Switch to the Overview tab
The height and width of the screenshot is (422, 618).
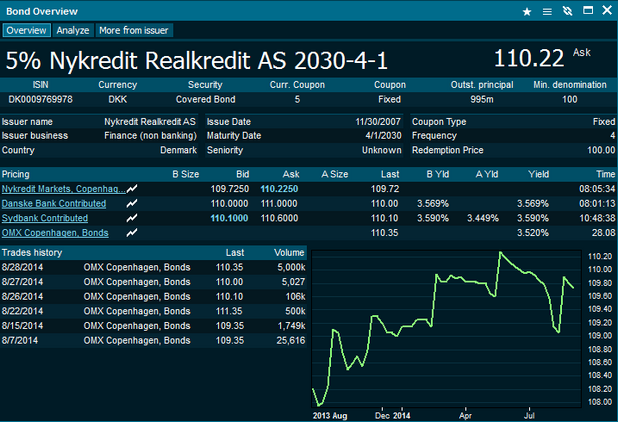coord(26,30)
